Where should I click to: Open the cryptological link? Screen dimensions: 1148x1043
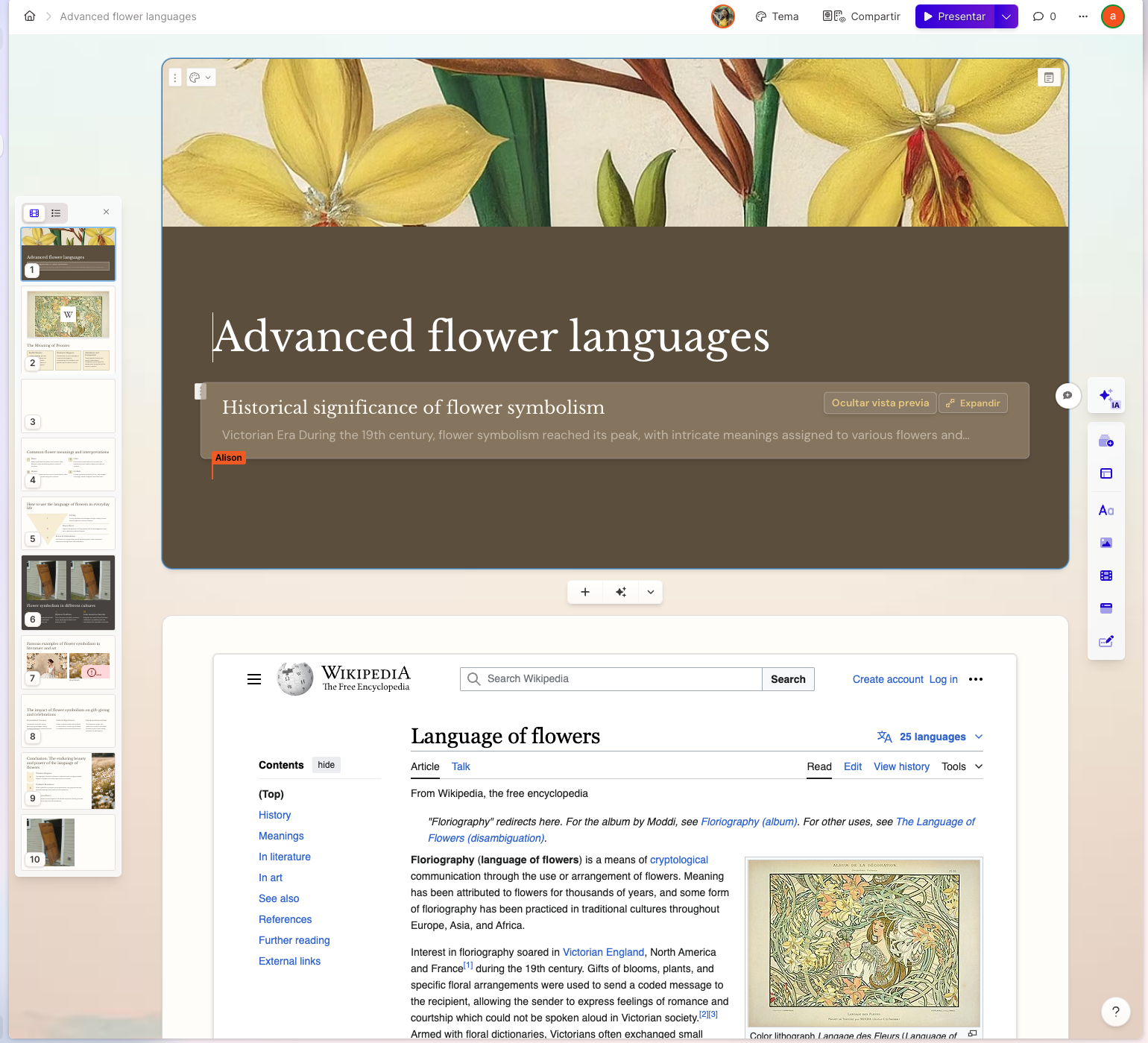click(679, 860)
